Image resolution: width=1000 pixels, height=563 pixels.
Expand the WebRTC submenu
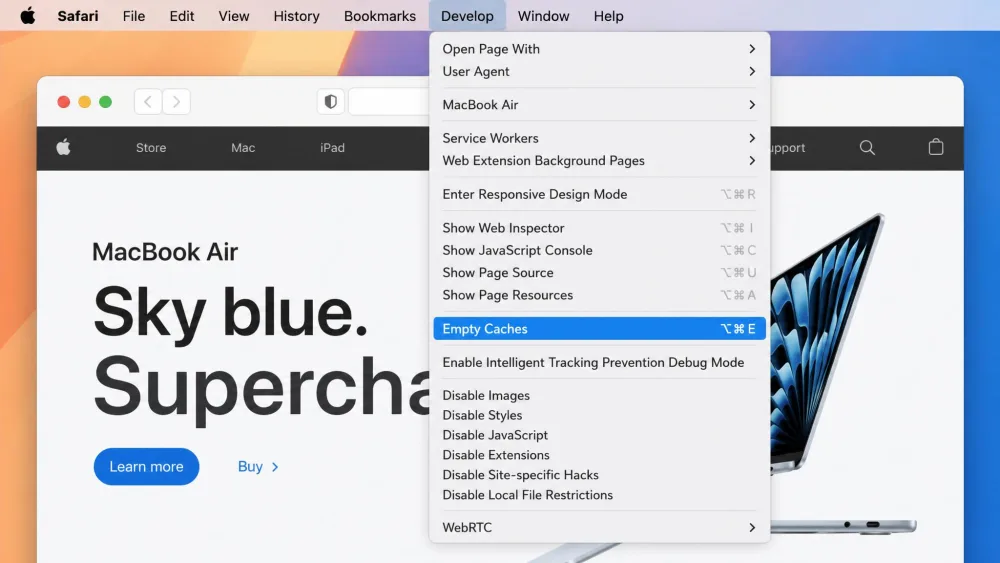point(599,527)
